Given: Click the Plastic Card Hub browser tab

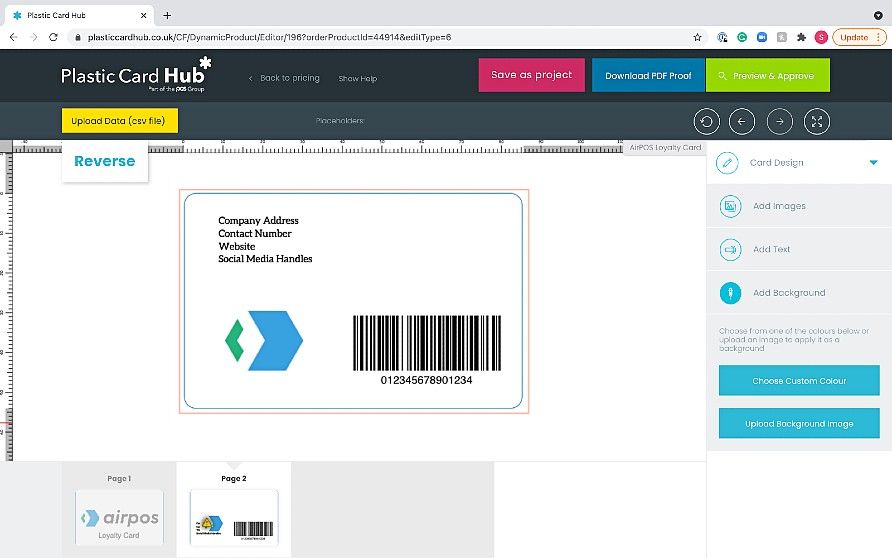Looking at the screenshot, I should click(x=80, y=15).
